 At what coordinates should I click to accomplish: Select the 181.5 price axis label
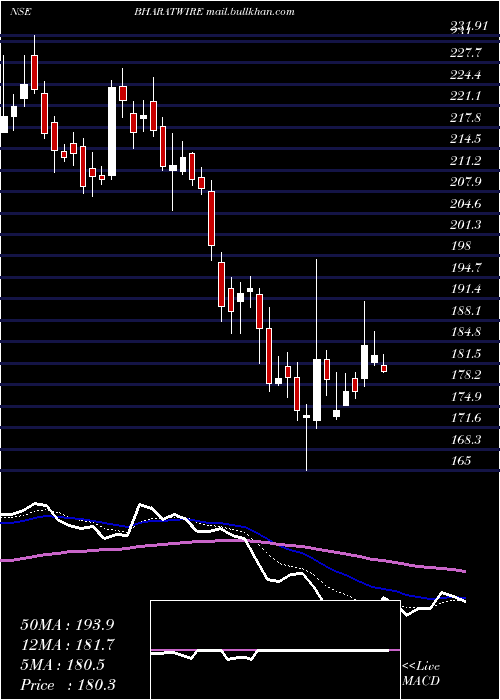coord(466,354)
